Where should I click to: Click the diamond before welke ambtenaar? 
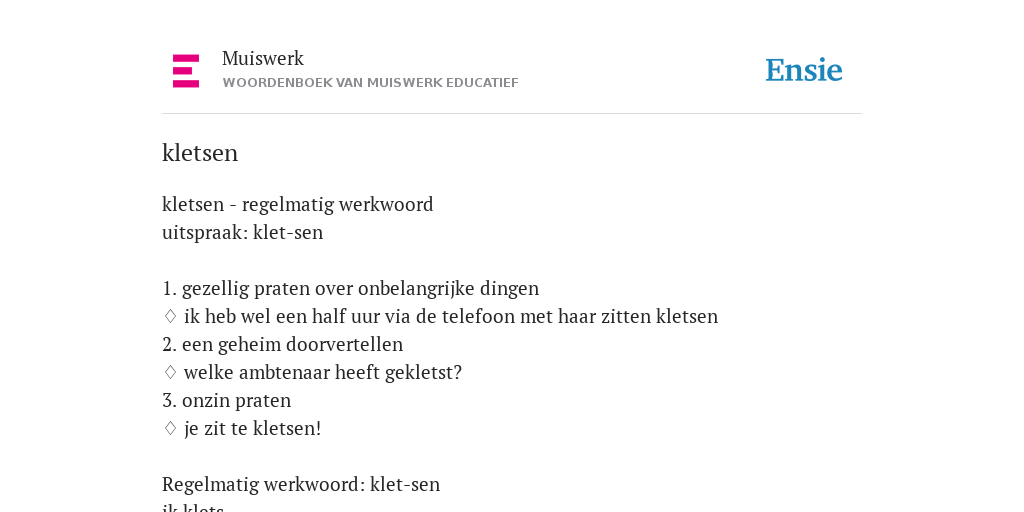tap(170, 372)
